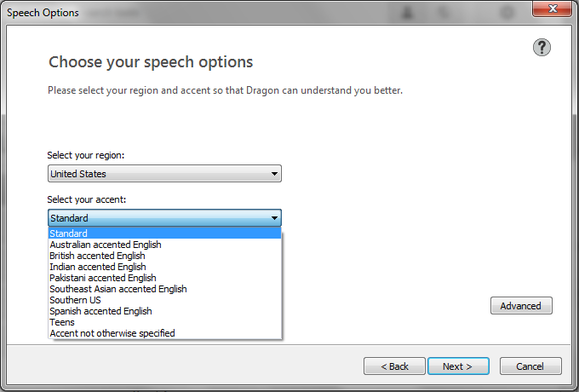Open the Advanced settings button
This screenshot has height=392, width=579.
point(521,306)
